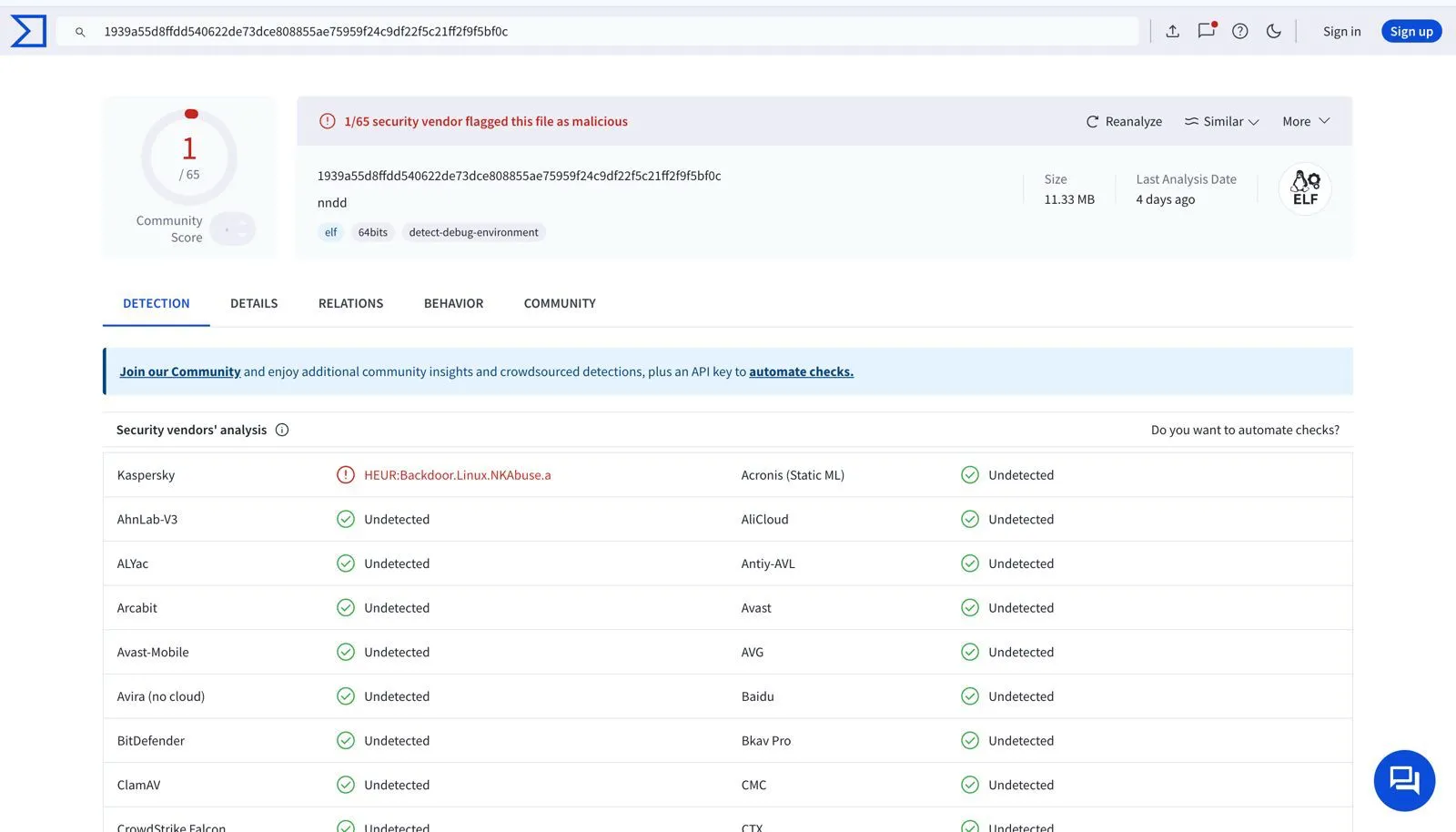Screen dimensions: 1456x832
Task: Switch to the BEHAVIOR tab
Action: coord(453,303)
